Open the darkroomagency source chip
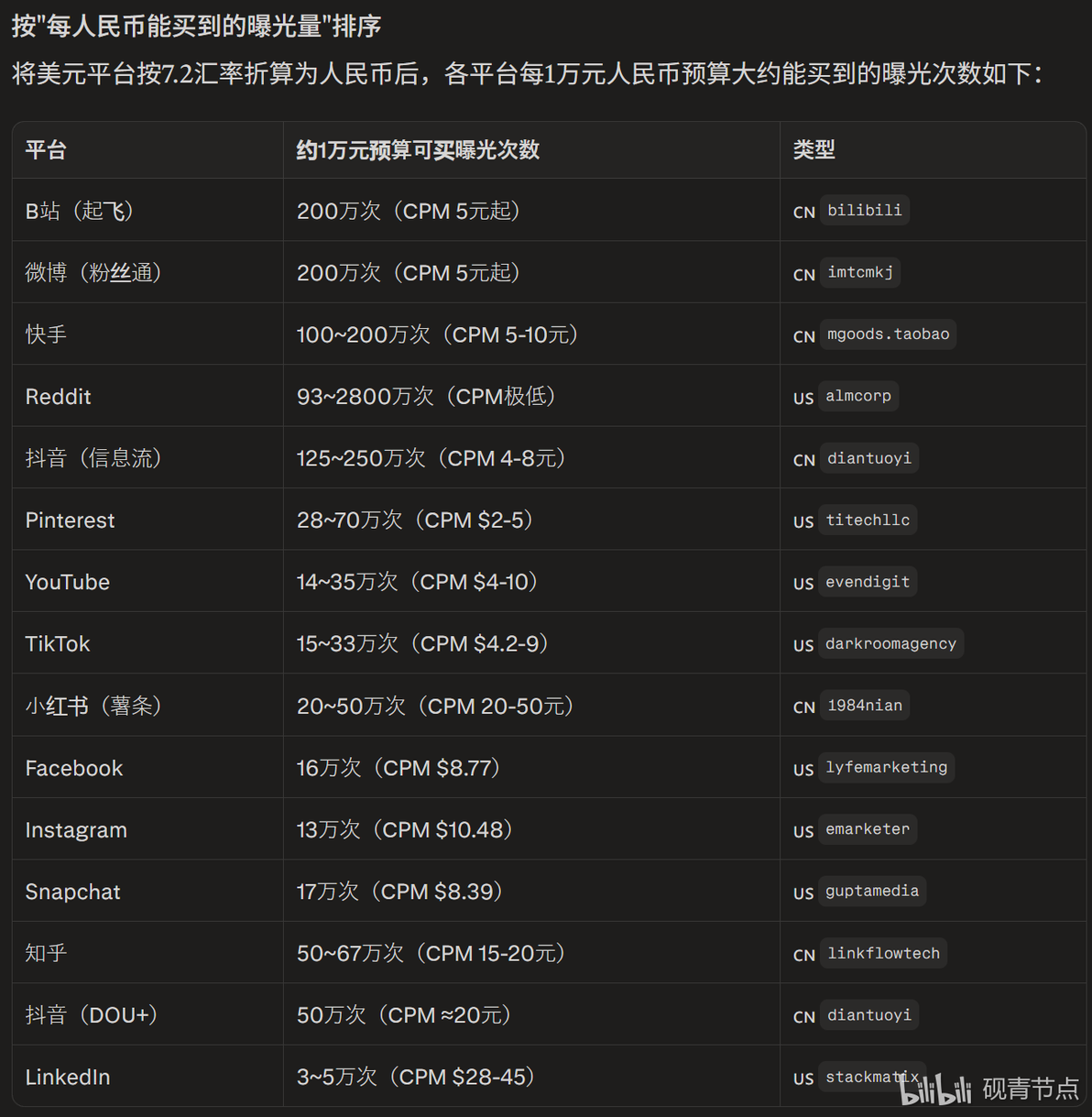 (890, 643)
